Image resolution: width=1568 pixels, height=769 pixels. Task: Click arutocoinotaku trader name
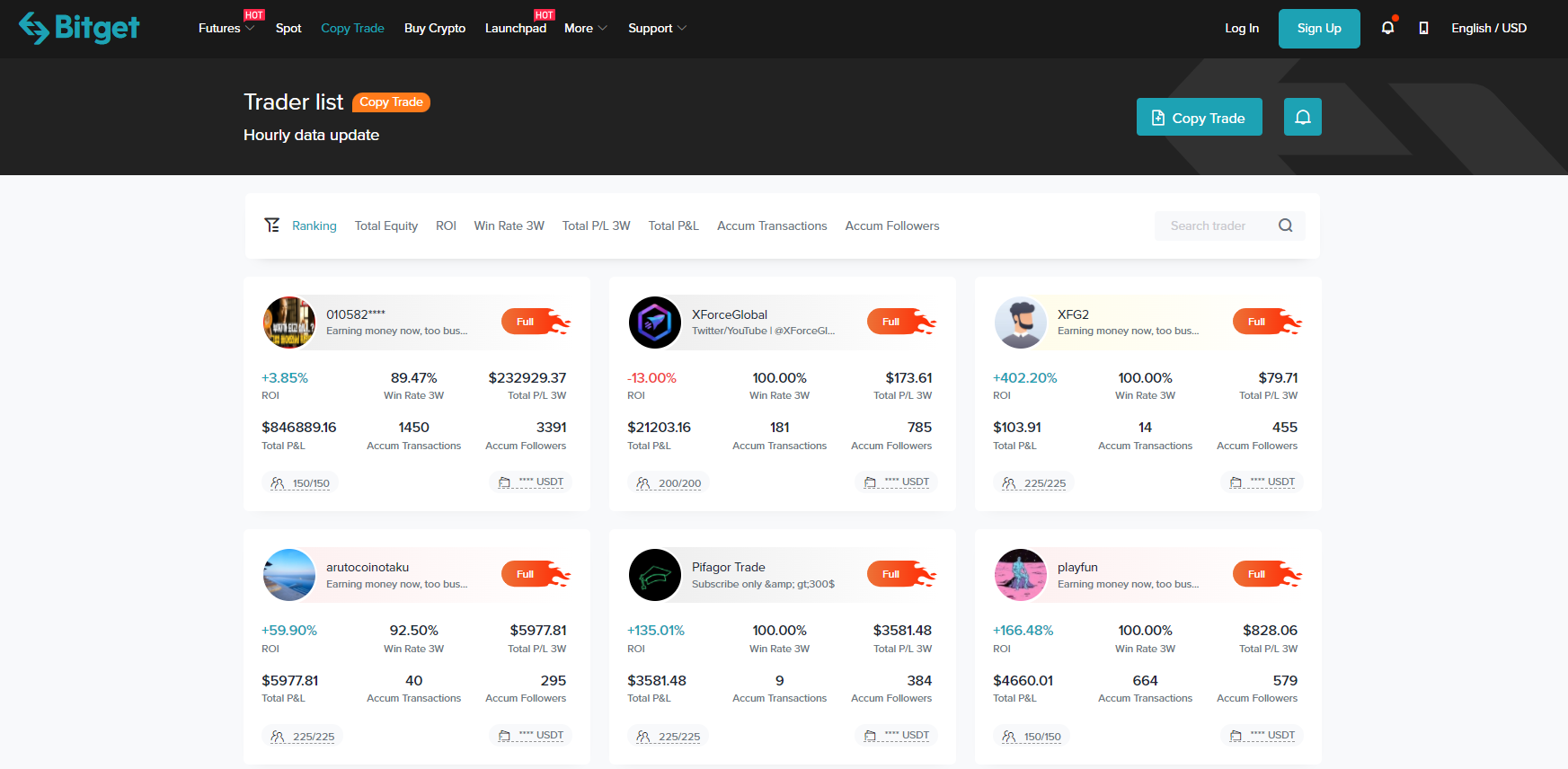click(x=368, y=567)
